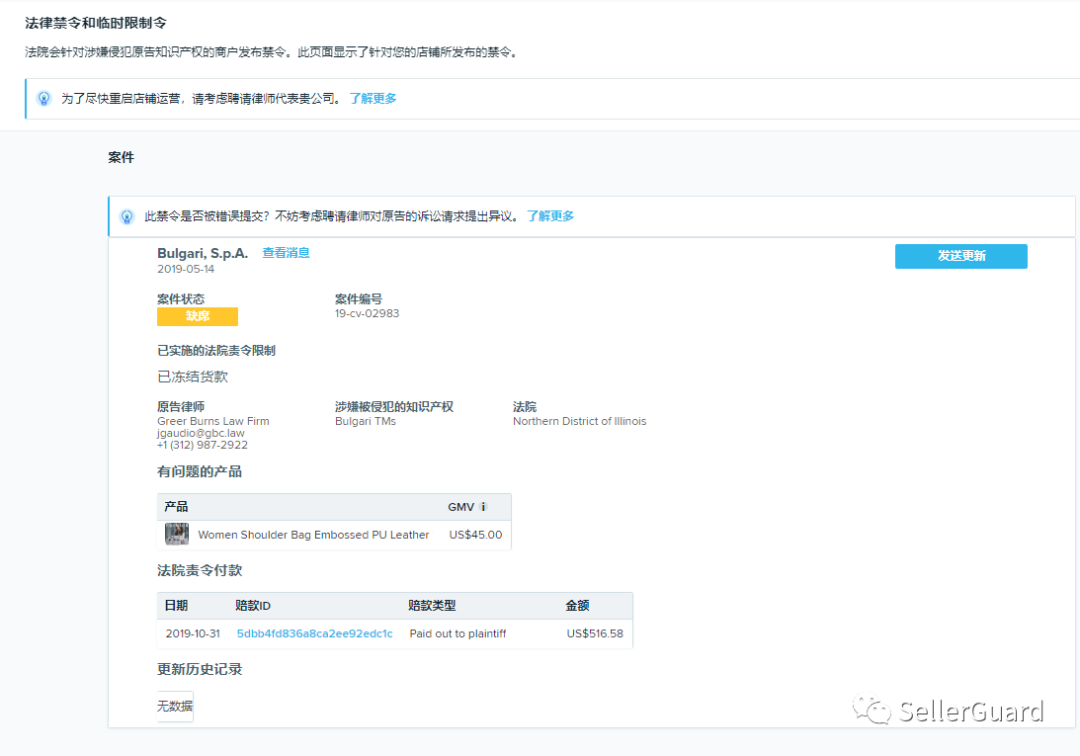The width and height of the screenshot is (1080, 756).
Task: Select the 法律禁令和临时限制令 page title
Action: pyautogui.click(x=95, y=22)
